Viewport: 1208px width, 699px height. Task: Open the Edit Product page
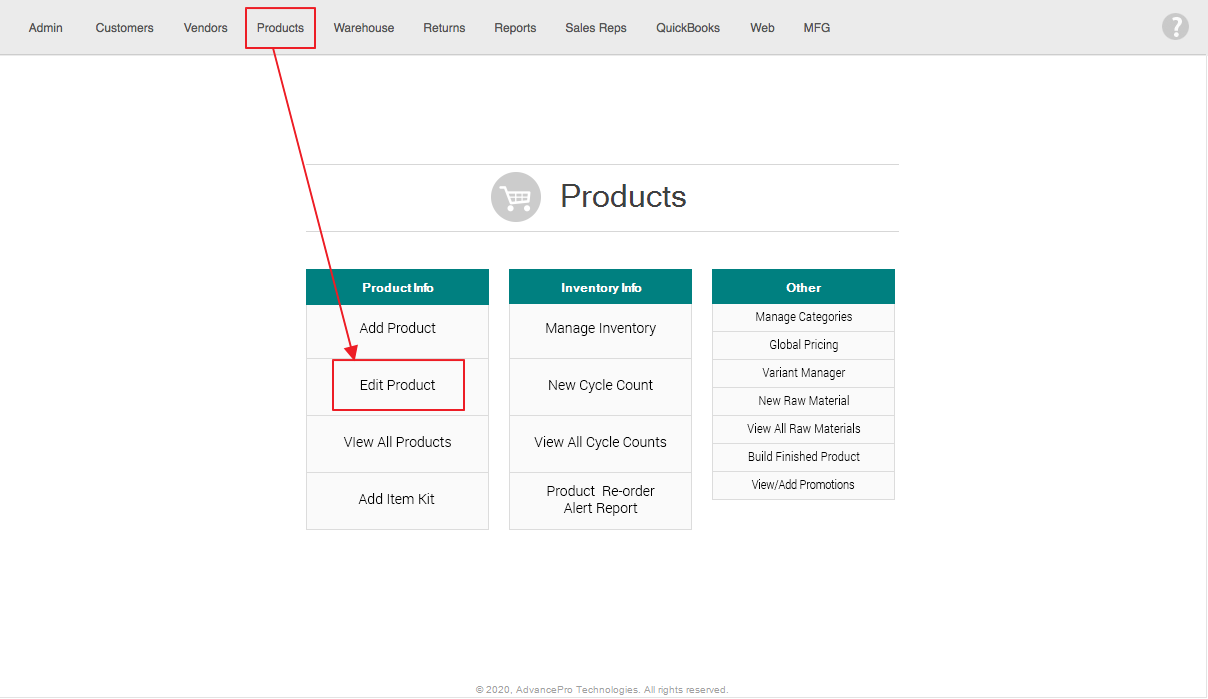(x=398, y=385)
